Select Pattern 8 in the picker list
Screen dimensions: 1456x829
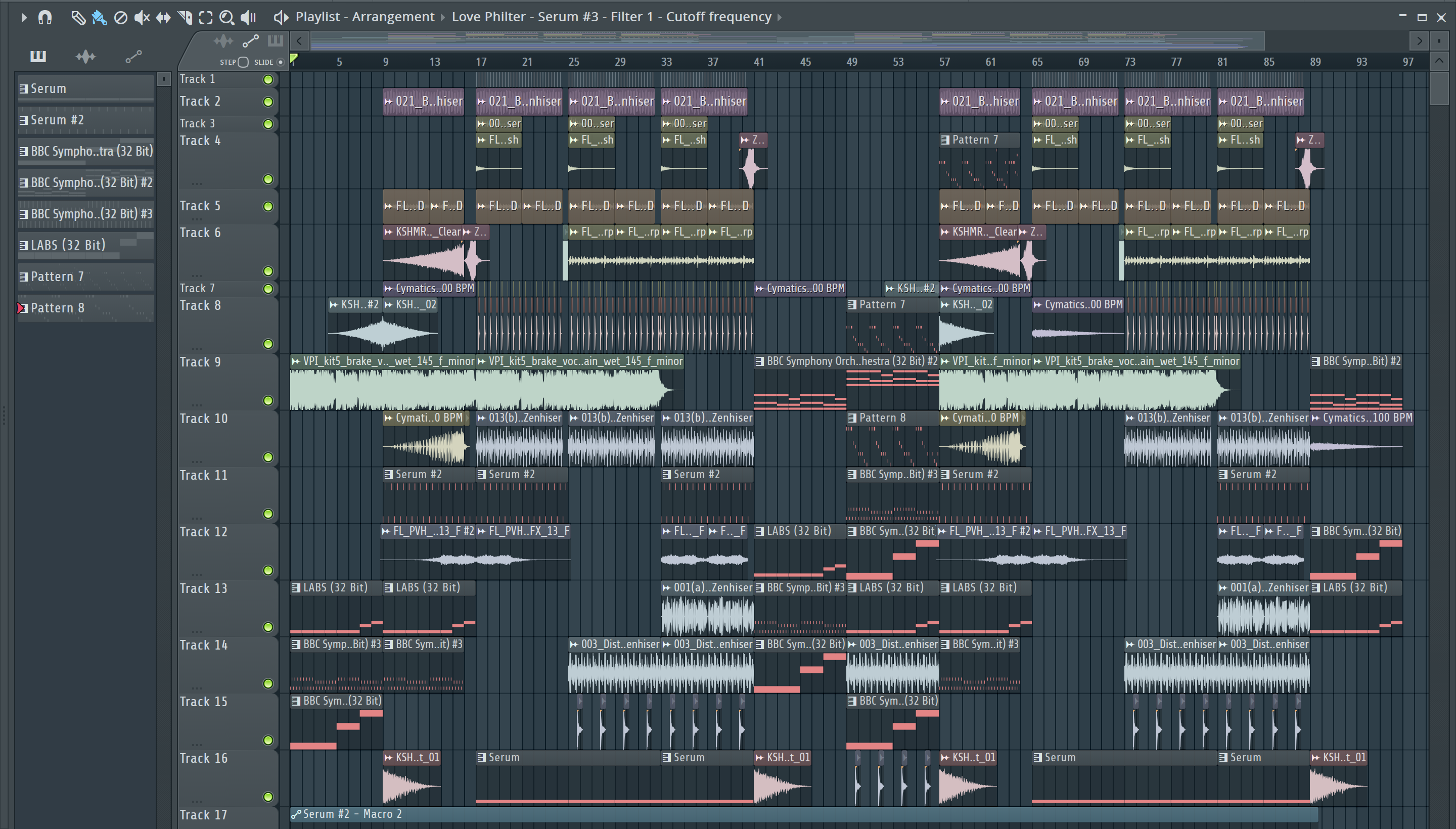click(x=86, y=307)
